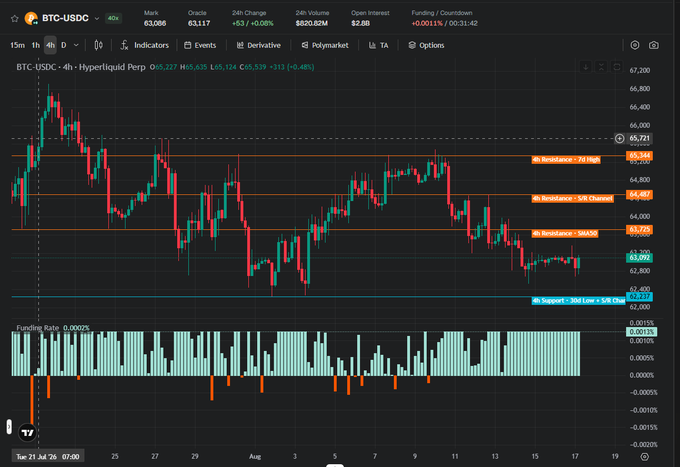Click the 64,487 orange price tag
The height and width of the screenshot is (467, 680).
pos(639,194)
